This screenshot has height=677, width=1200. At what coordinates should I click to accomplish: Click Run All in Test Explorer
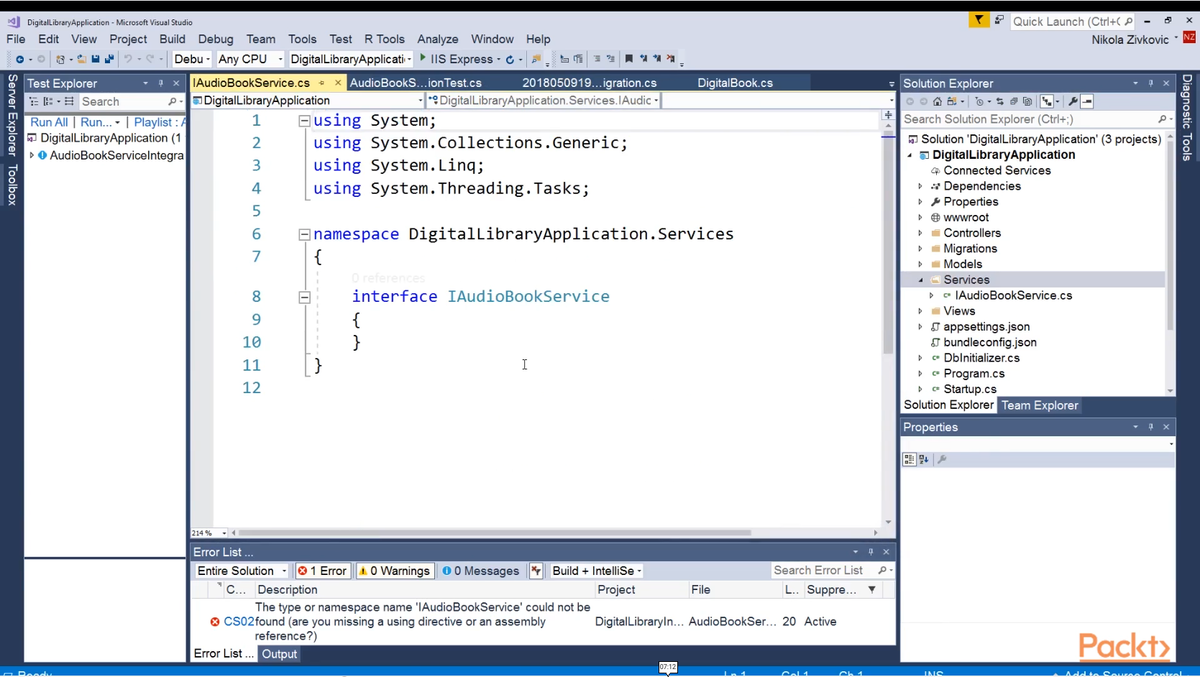point(49,122)
